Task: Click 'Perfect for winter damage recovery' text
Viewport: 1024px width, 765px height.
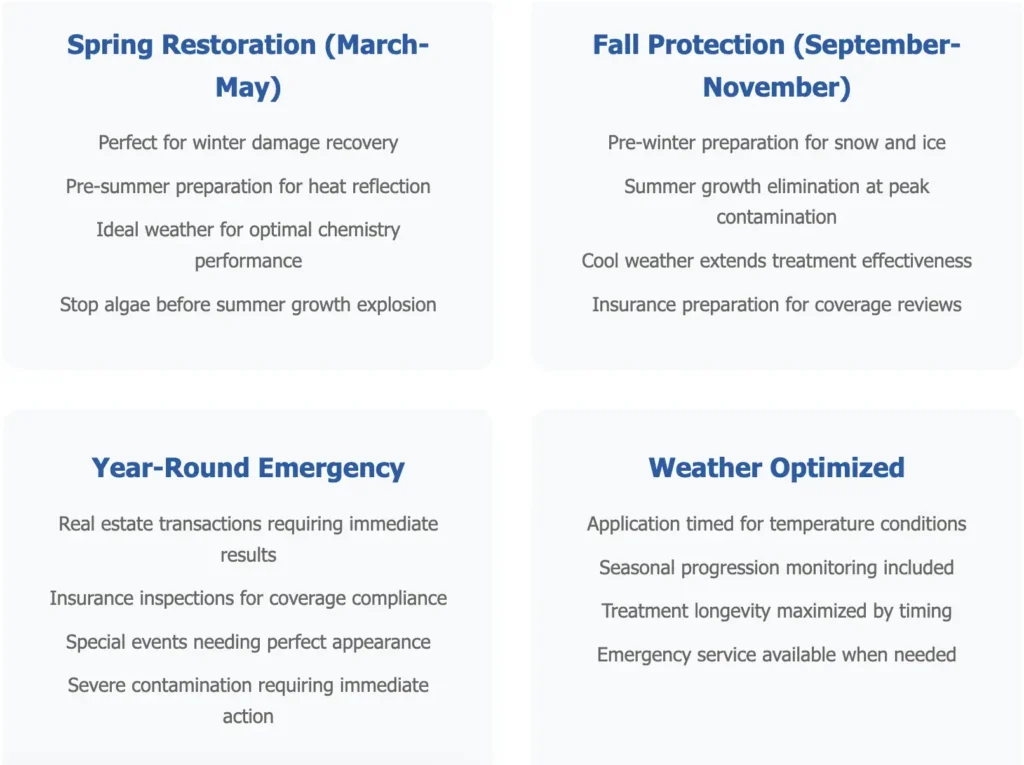Action: [248, 143]
